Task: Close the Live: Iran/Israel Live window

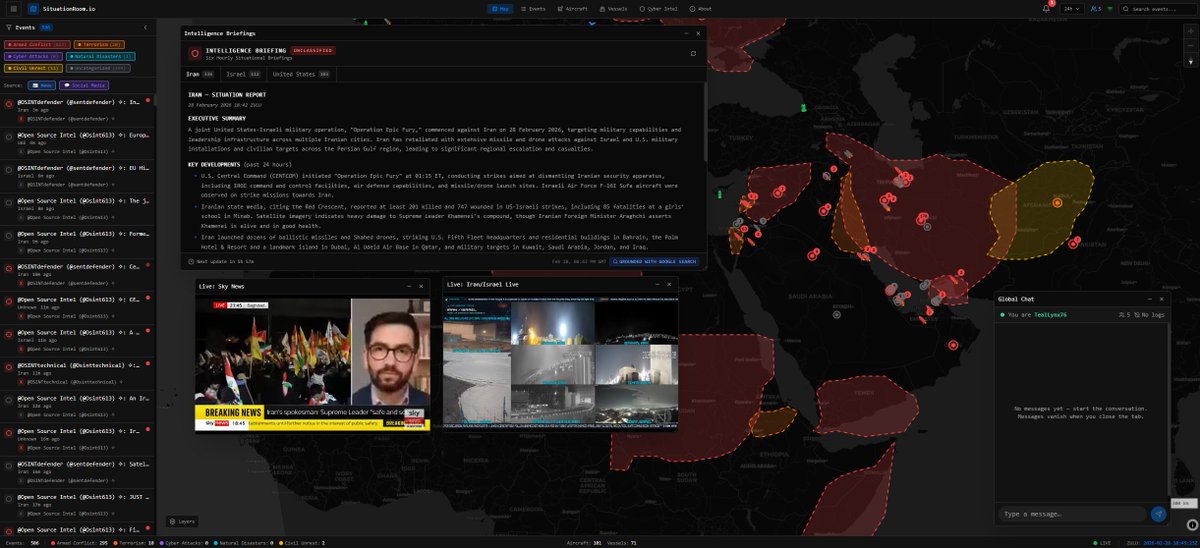Action: pyautogui.click(x=670, y=286)
